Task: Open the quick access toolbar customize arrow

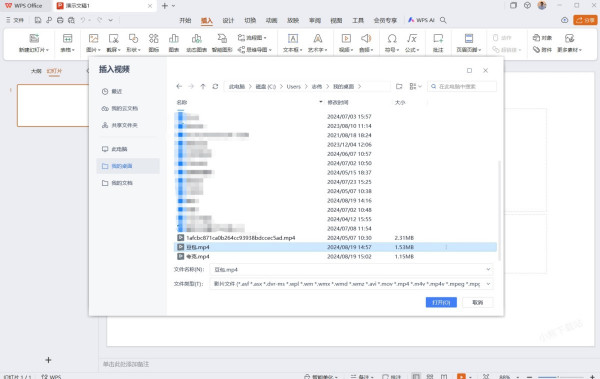Action: (x=111, y=20)
